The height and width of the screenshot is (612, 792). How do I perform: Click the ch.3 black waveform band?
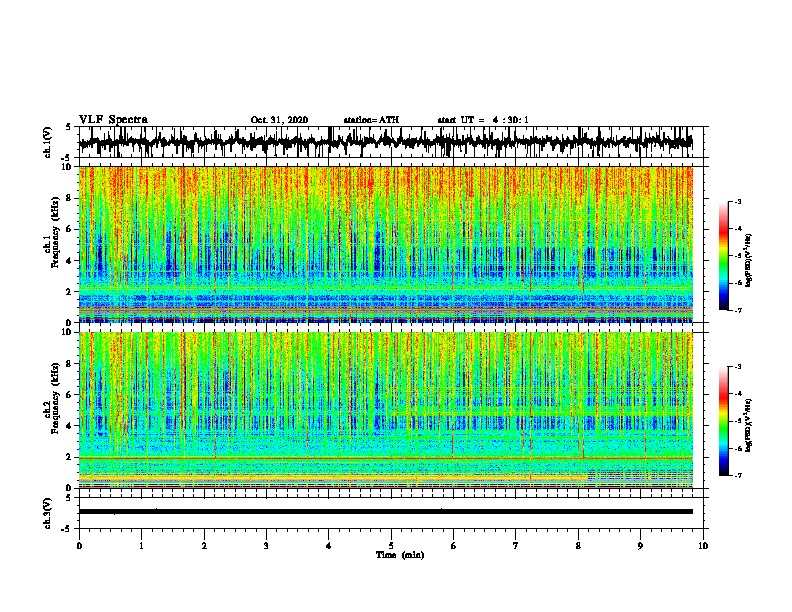(385, 512)
